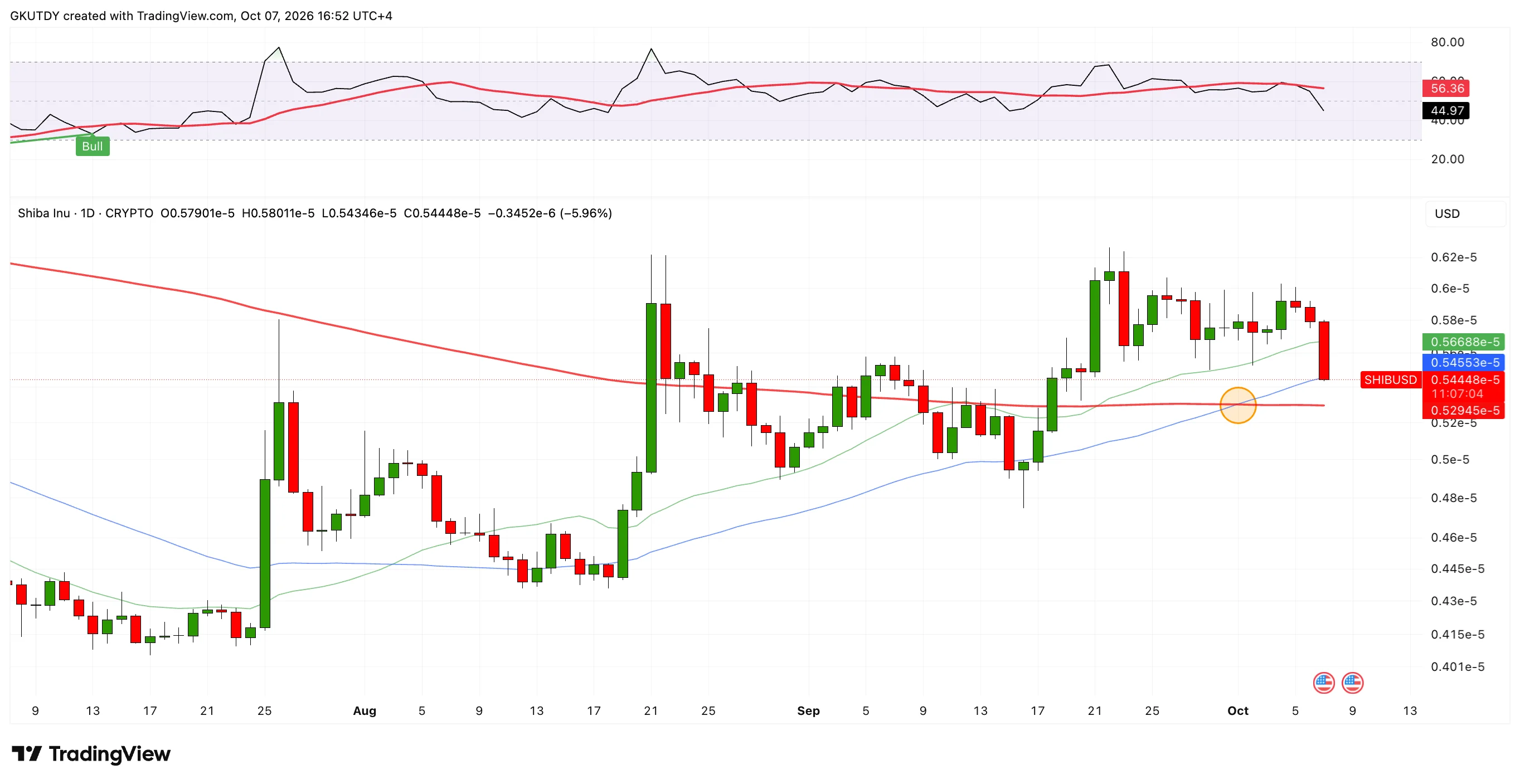1520x784 pixels.
Task: Click the Oct month label on time axis
Action: (x=1237, y=711)
